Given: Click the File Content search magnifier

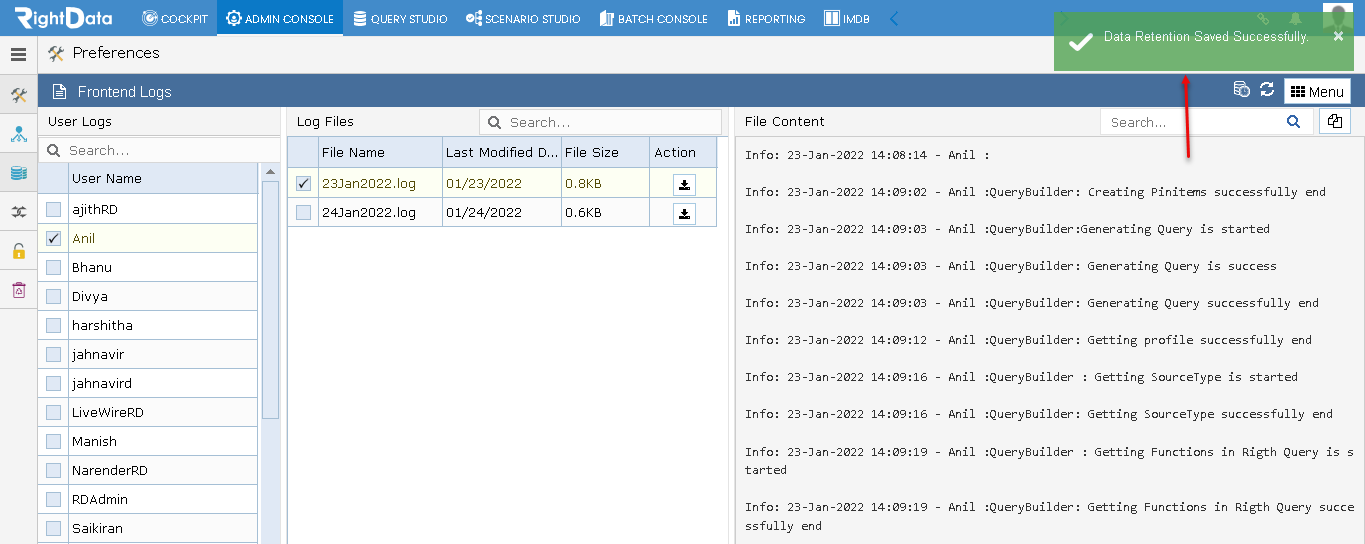Looking at the screenshot, I should (1293, 122).
